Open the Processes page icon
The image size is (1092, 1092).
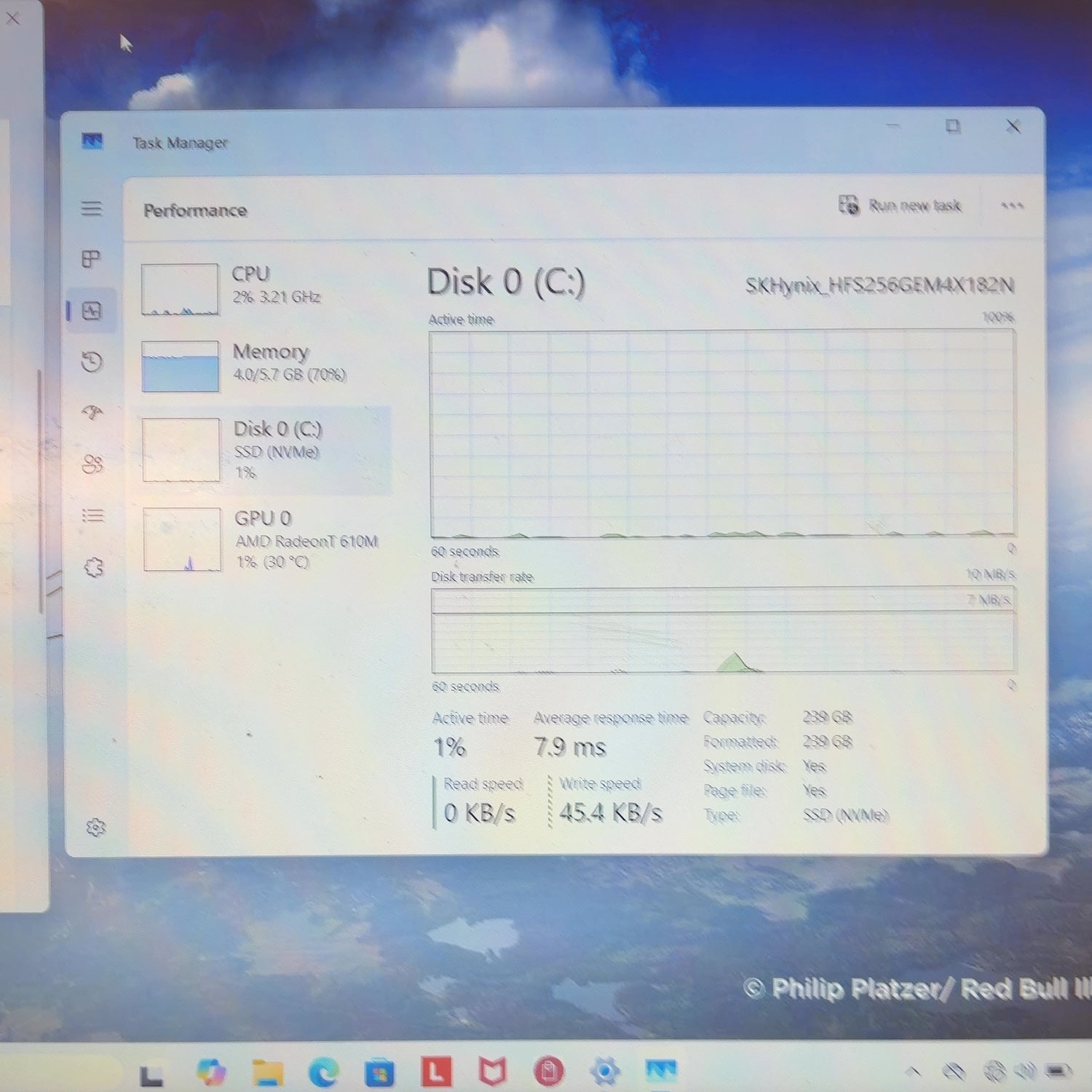coord(91,259)
